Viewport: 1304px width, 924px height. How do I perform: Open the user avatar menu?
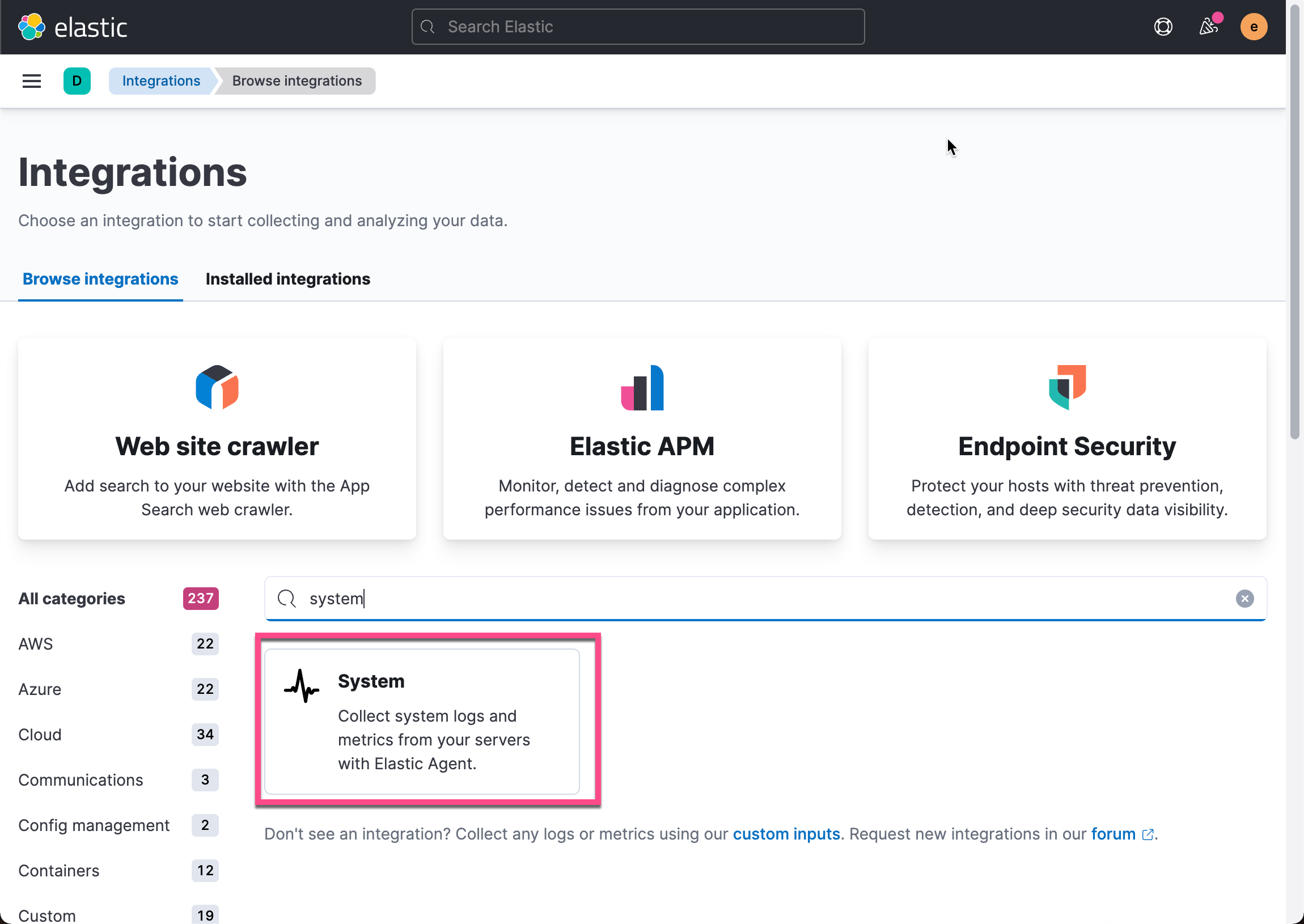1254,27
